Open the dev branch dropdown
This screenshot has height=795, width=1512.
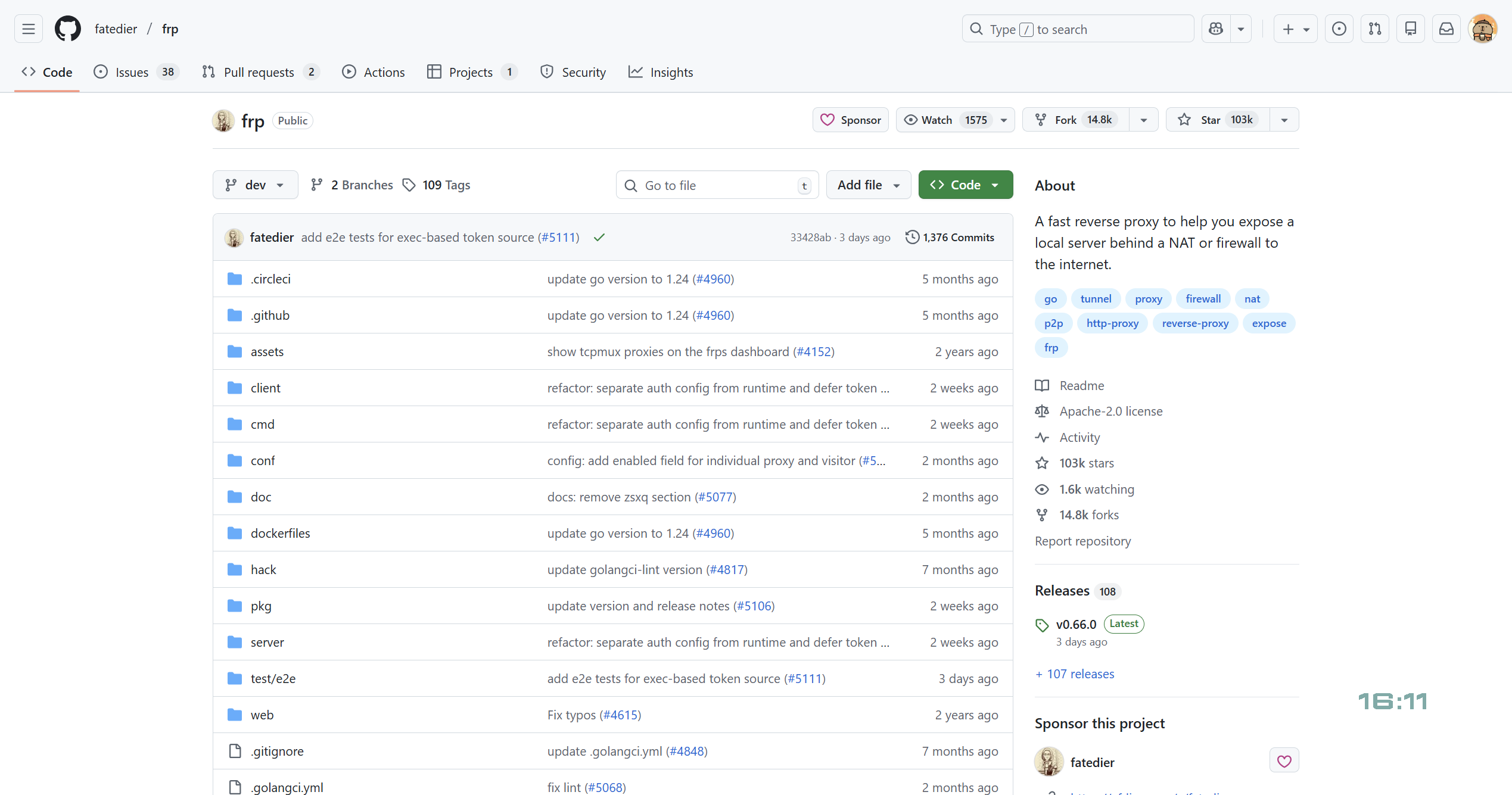click(255, 185)
